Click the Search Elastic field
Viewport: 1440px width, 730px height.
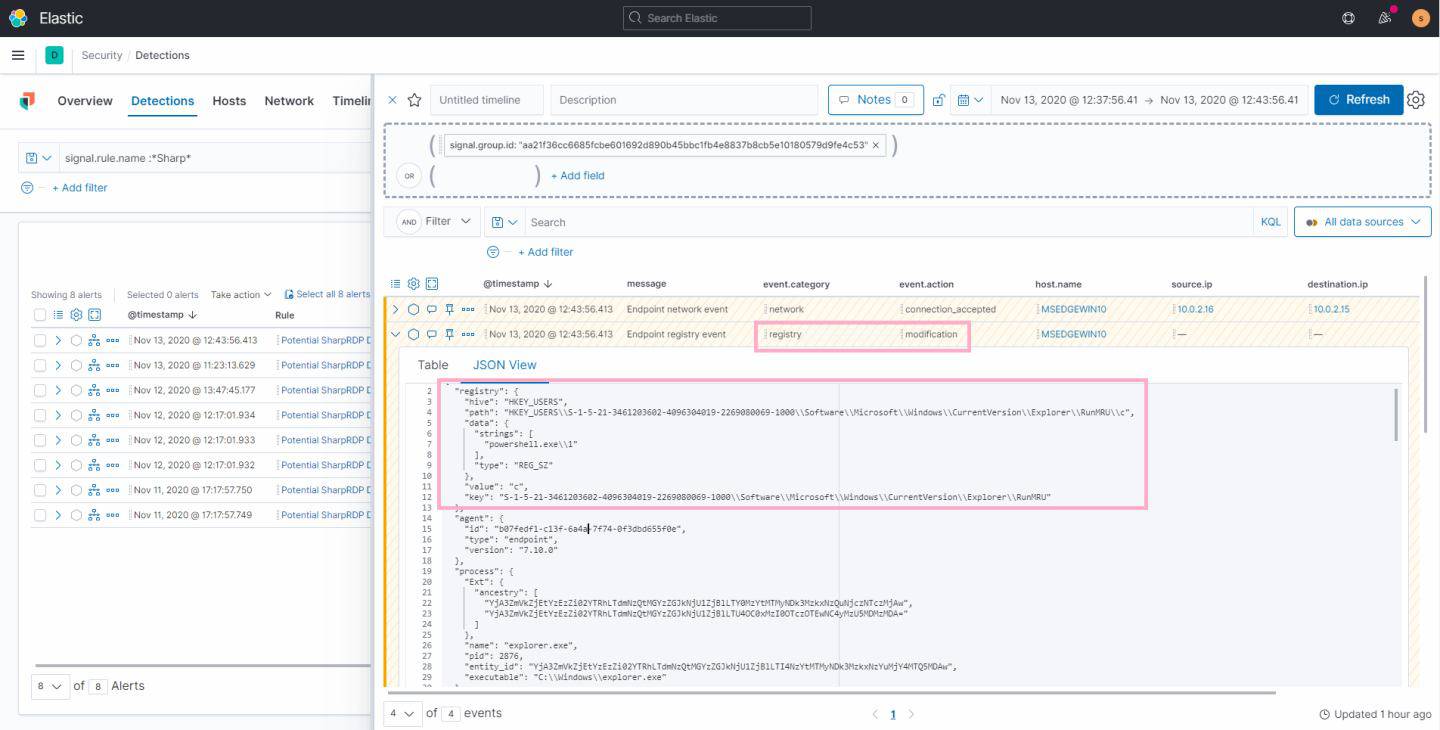(717, 18)
